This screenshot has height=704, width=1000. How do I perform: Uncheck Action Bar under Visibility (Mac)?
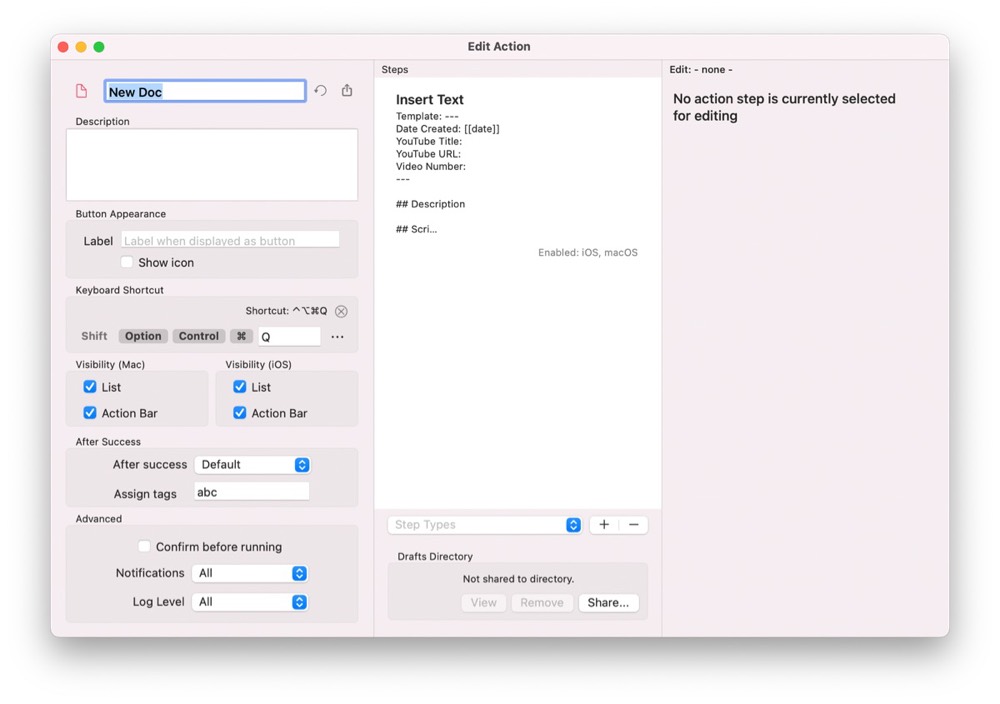tap(90, 413)
